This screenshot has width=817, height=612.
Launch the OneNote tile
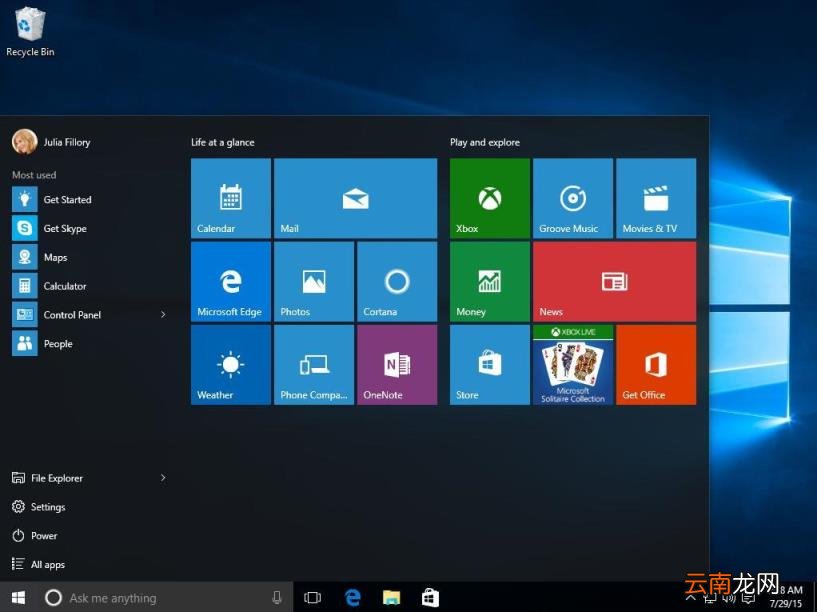click(397, 365)
